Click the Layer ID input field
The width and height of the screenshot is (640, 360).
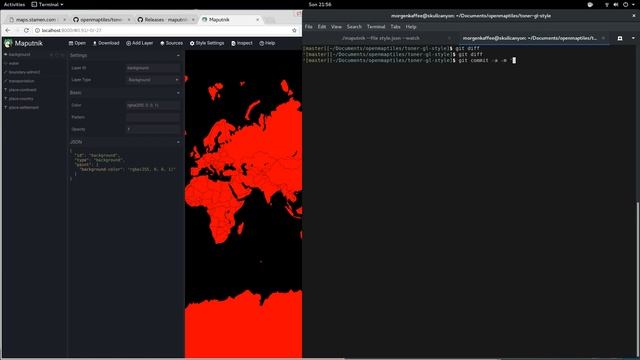tap(153, 68)
